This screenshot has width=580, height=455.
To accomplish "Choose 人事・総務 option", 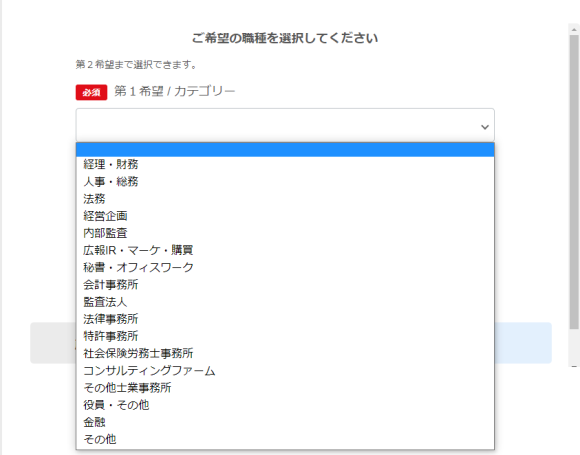I will pyautogui.click(x=285, y=182).
